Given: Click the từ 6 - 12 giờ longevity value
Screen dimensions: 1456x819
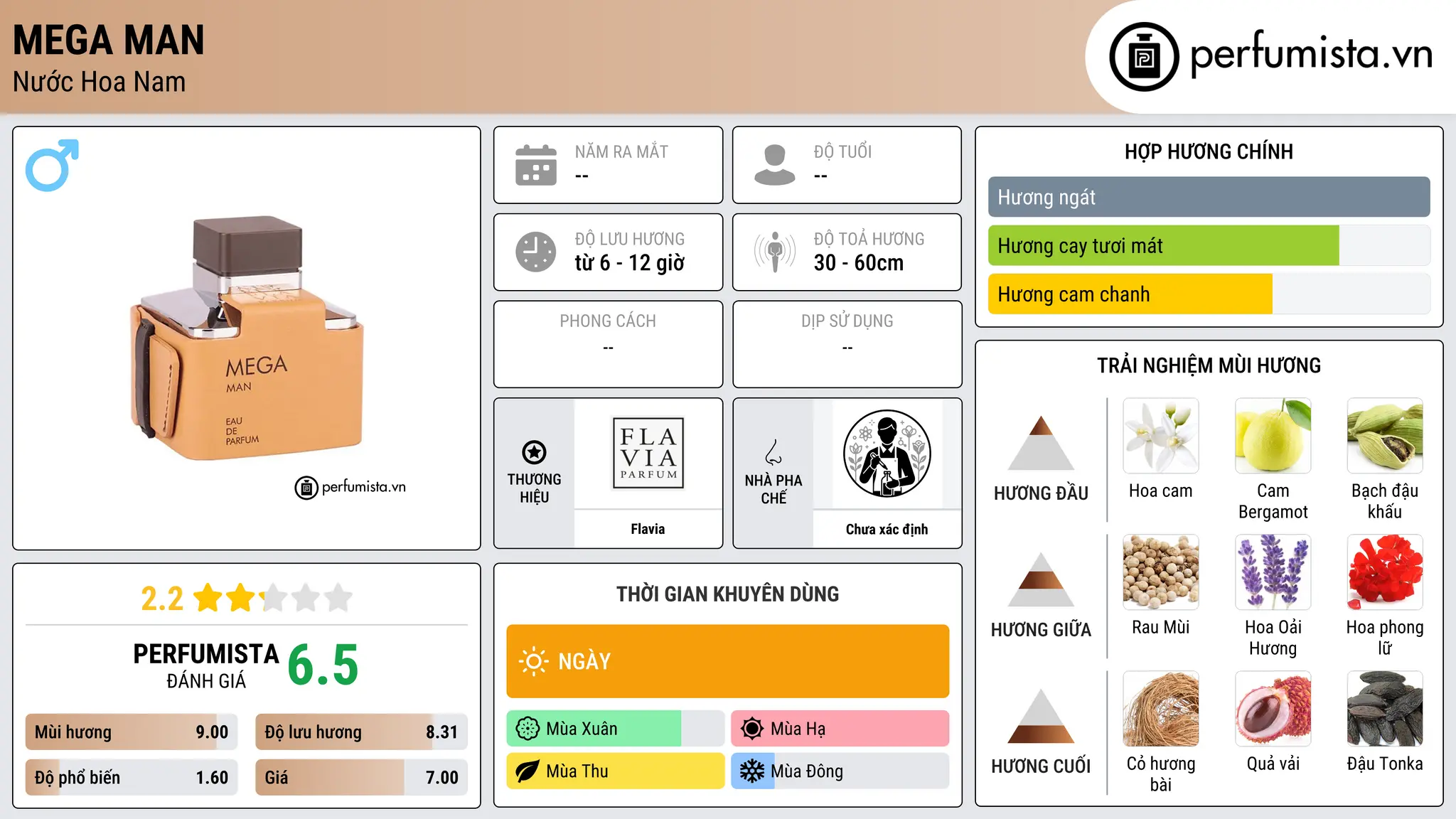Looking at the screenshot, I should [630, 263].
